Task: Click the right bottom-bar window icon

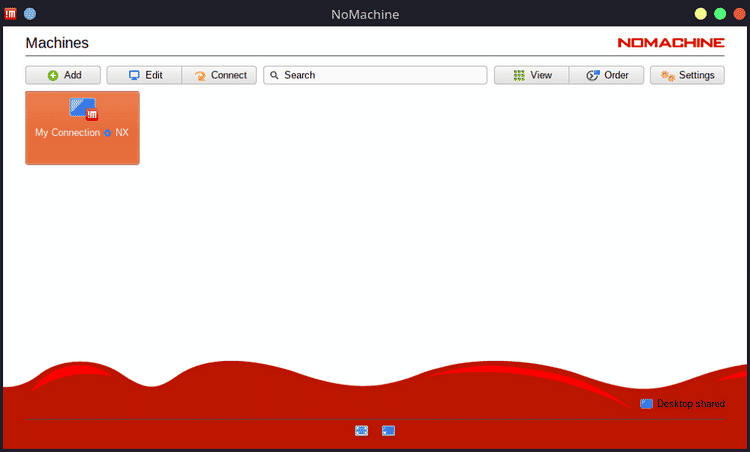Action: [388, 430]
